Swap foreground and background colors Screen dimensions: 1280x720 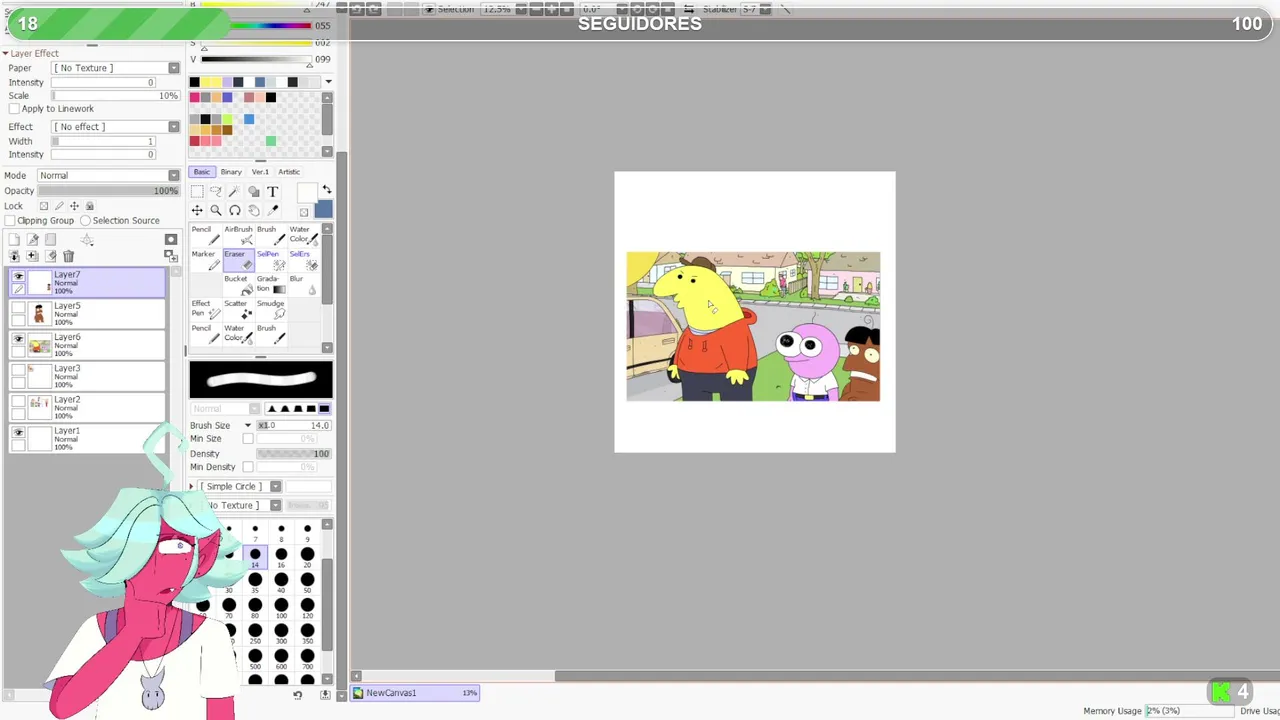326,189
